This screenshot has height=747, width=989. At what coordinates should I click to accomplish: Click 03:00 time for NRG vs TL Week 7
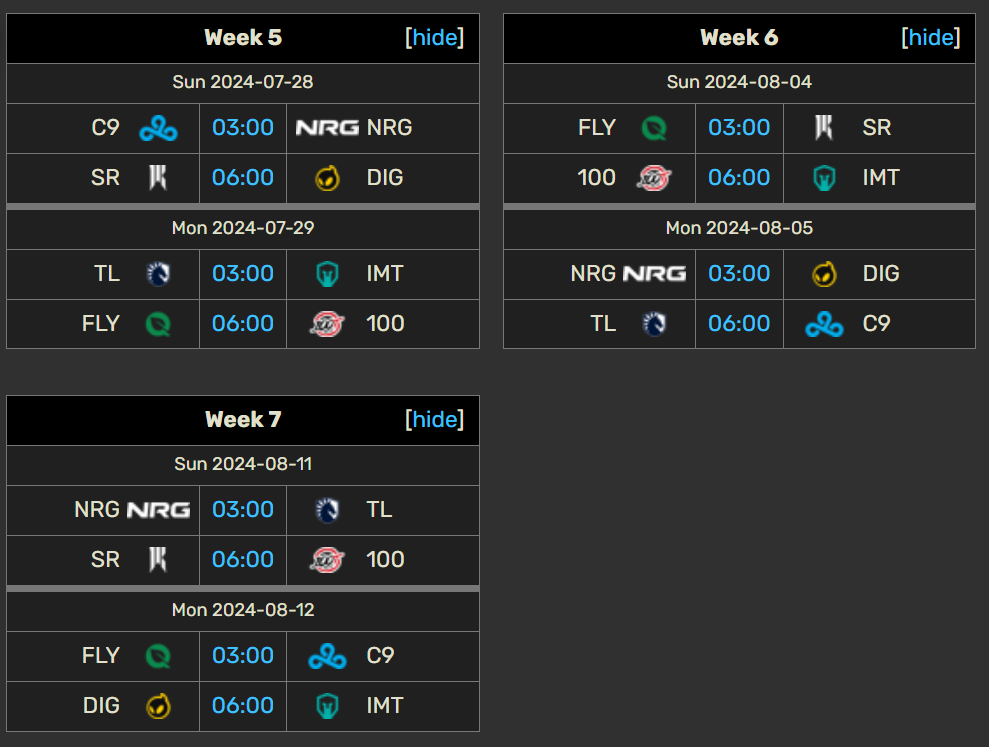click(x=243, y=510)
